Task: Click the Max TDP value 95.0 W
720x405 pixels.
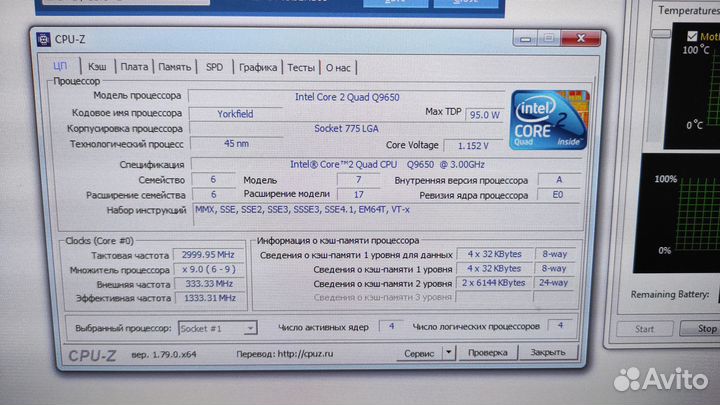Action: pyautogui.click(x=484, y=114)
